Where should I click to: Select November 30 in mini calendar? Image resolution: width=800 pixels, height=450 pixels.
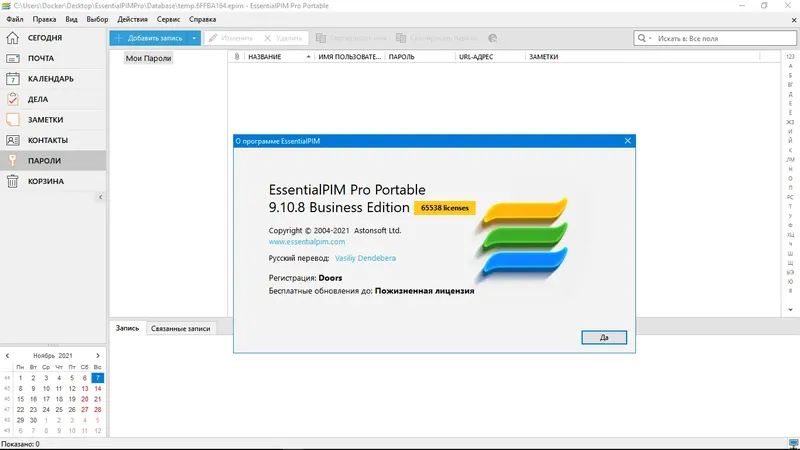click(x=33, y=420)
